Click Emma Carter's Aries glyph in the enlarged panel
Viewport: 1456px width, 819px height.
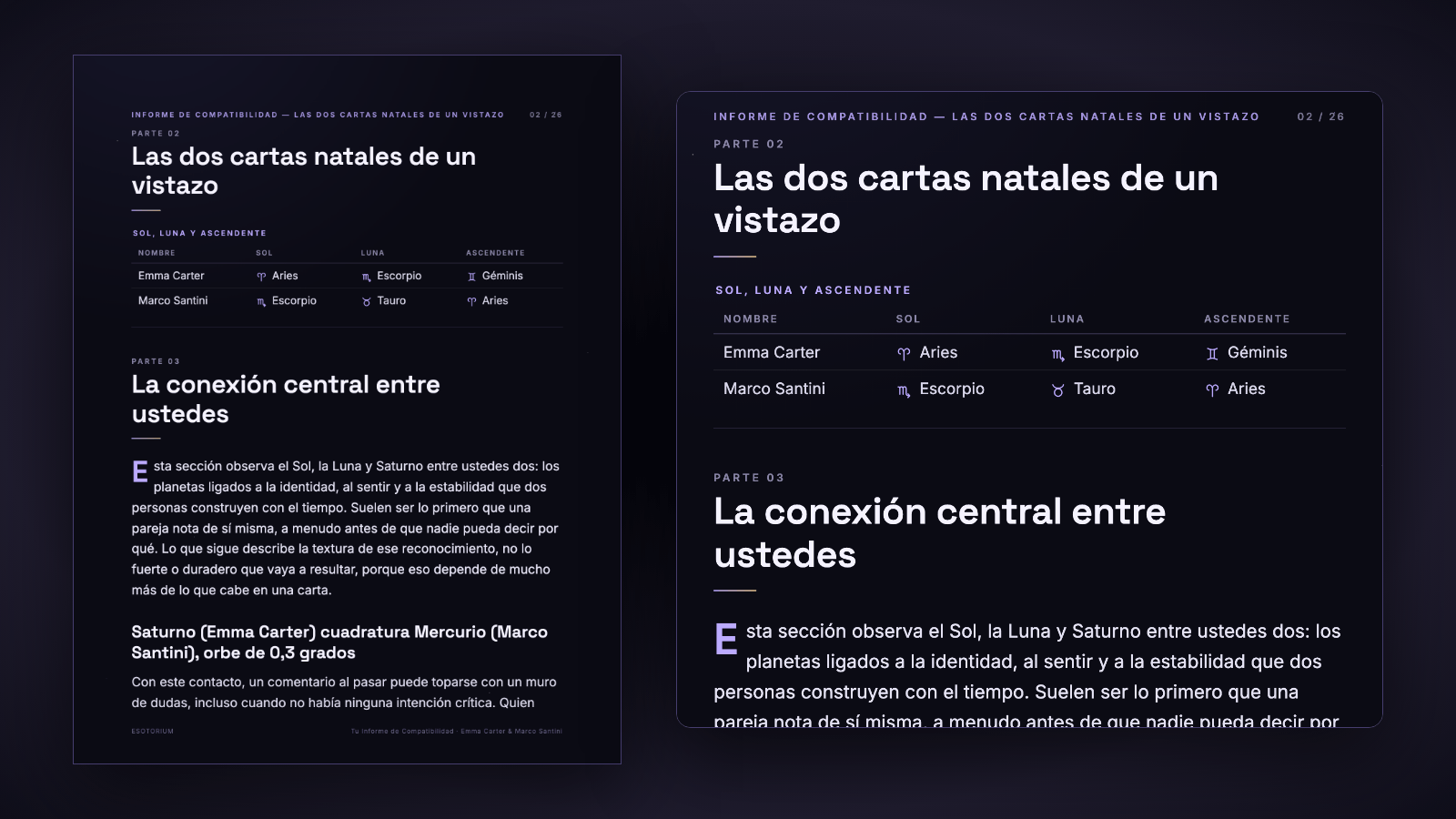pyautogui.click(x=904, y=354)
